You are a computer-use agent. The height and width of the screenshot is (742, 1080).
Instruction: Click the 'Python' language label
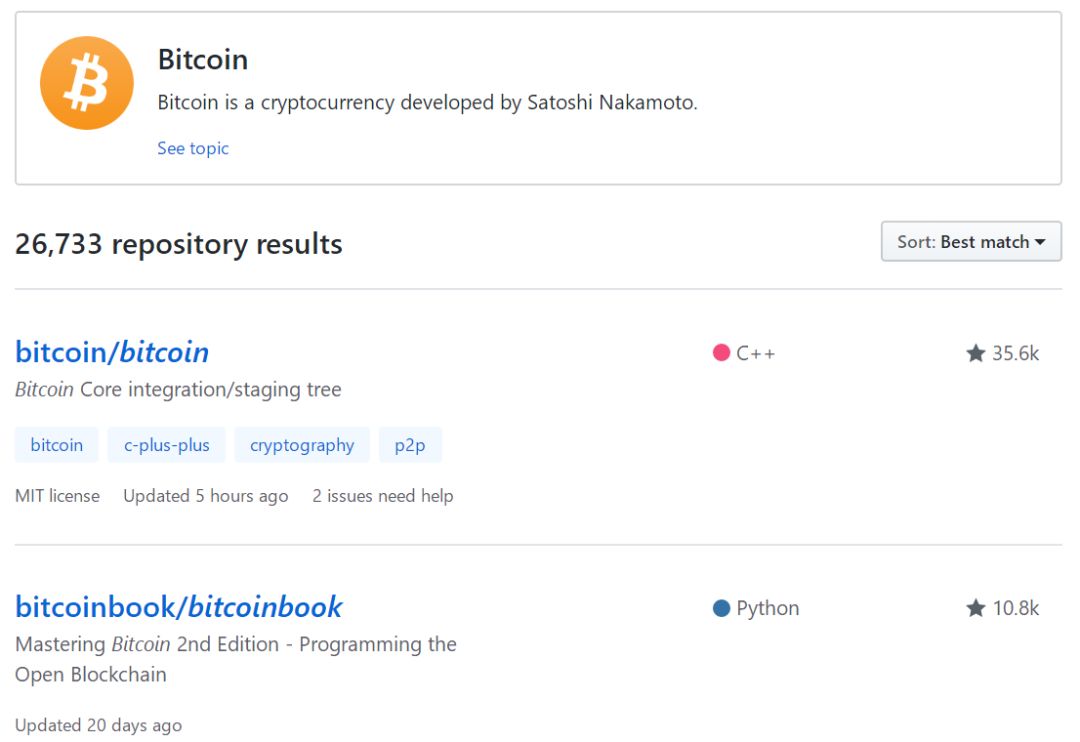(x=768, y=608)
